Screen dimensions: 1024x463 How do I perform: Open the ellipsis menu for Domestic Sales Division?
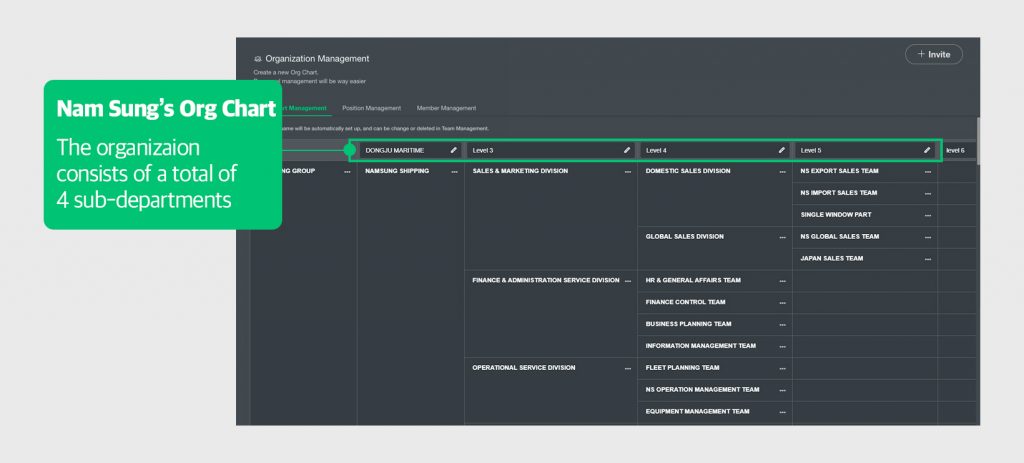[x=783, y=172]
